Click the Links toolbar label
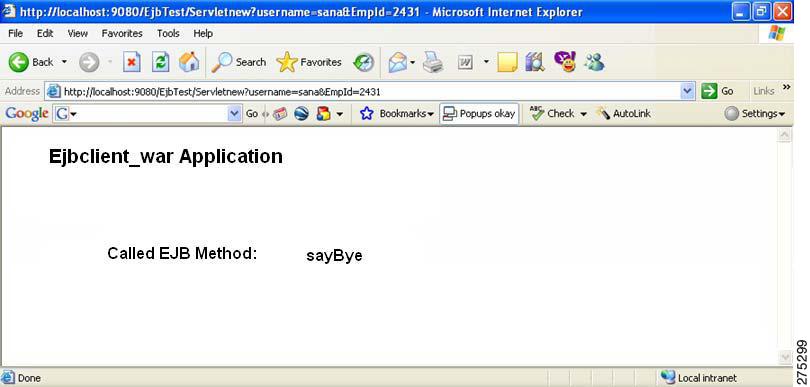This screenshot has width=810, height=387. pyautogui.click(x=764, y=91)
